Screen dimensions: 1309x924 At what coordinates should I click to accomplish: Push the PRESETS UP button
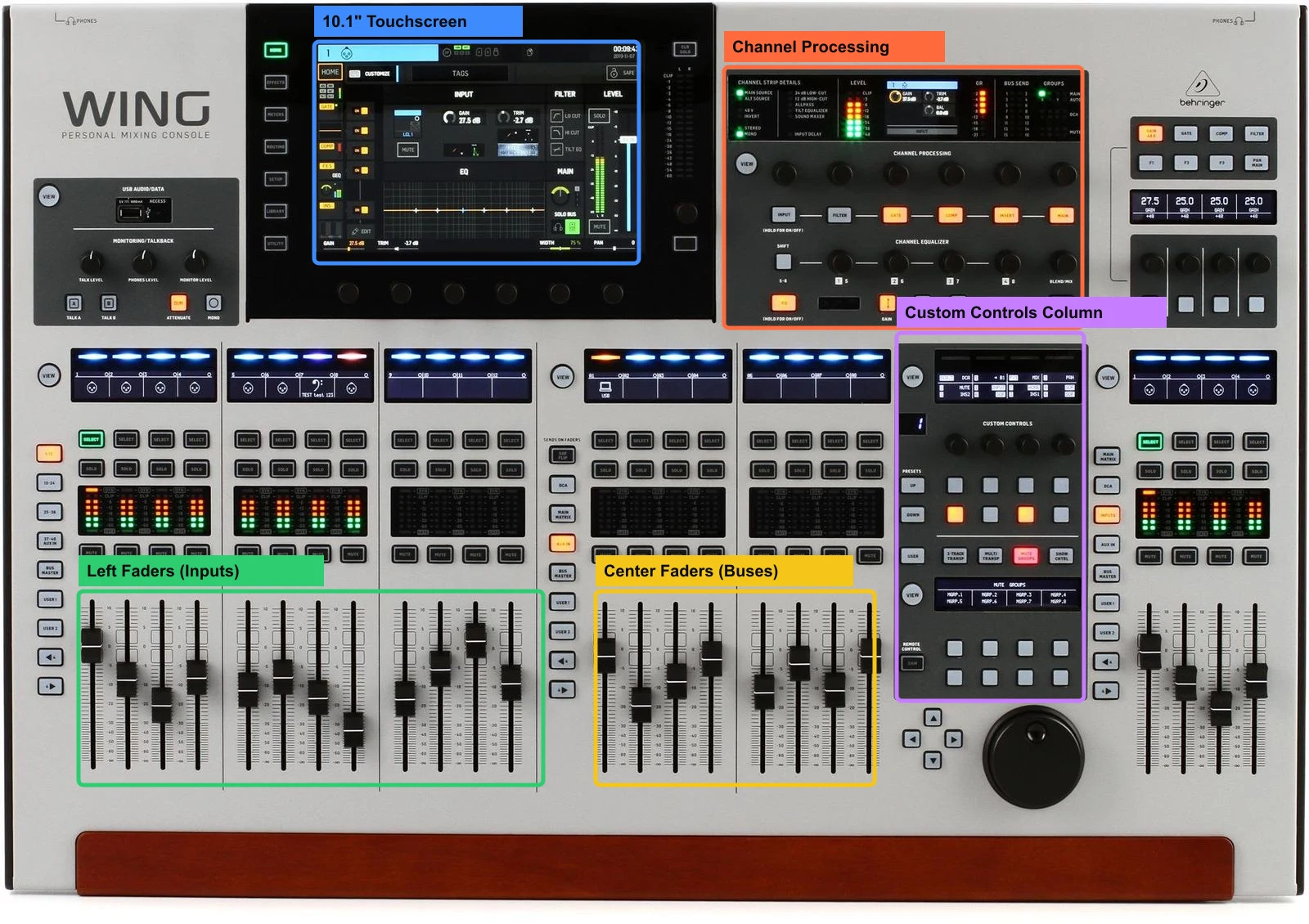click(x=914, y=485)
